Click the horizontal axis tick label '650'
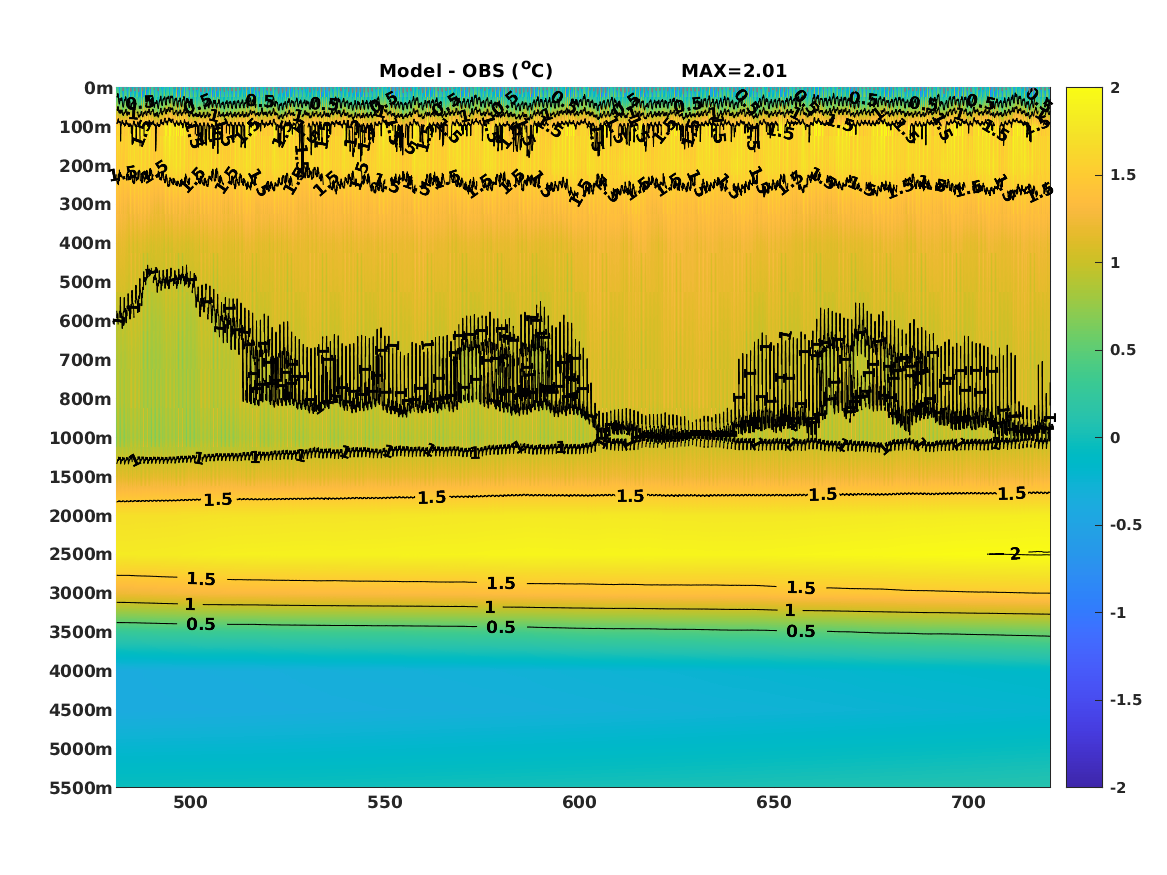The height and width of the screenshot is (875, 1167). click(774, 803)
